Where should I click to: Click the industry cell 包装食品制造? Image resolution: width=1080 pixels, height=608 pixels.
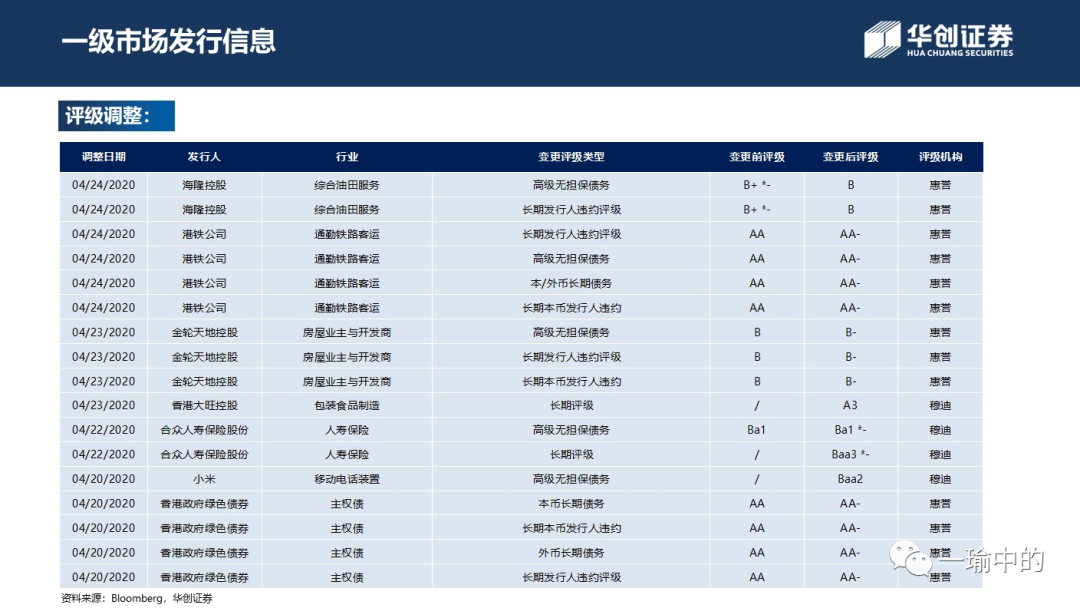coord(346,406)
